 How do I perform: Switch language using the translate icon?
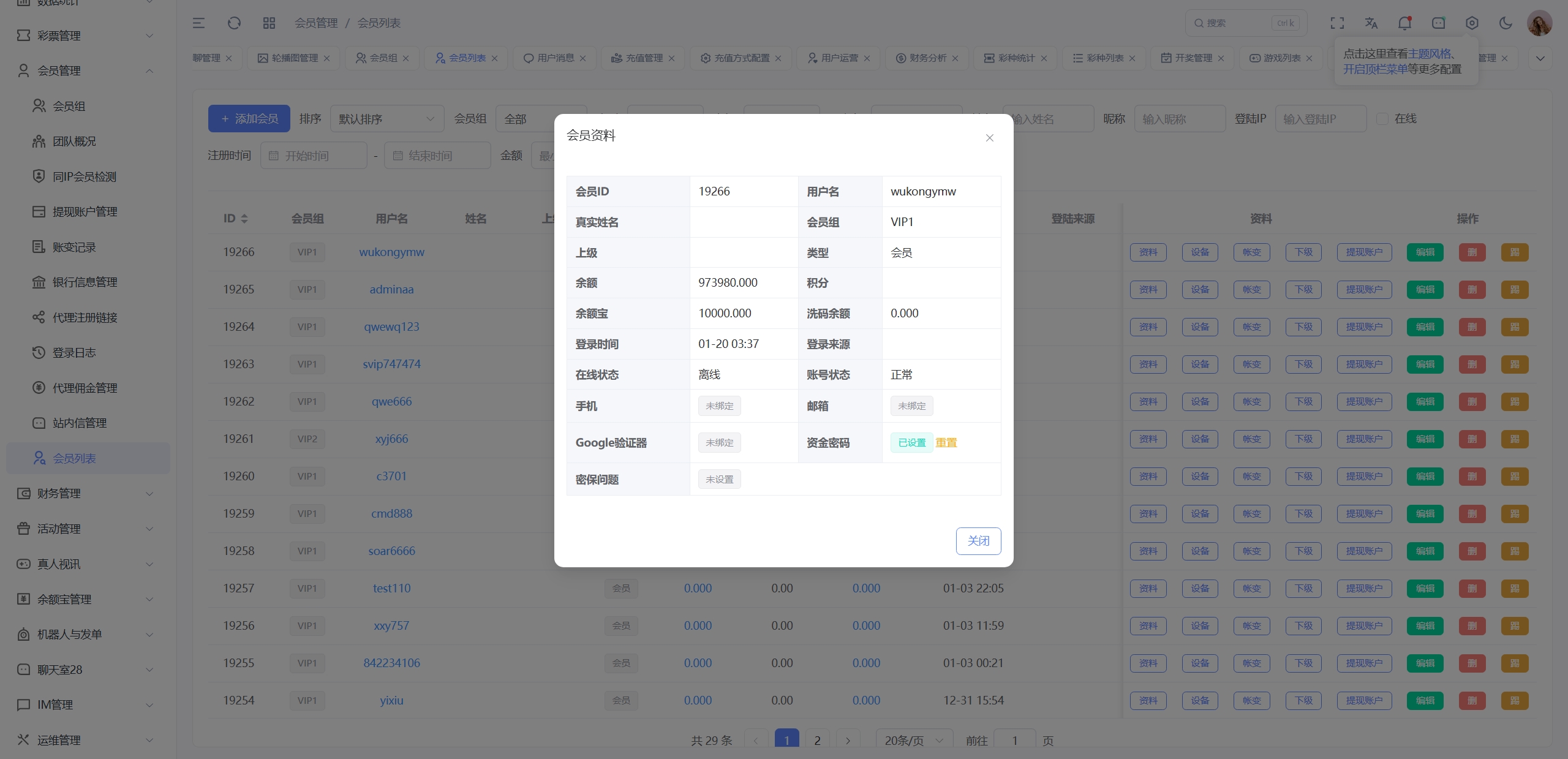1371,23
